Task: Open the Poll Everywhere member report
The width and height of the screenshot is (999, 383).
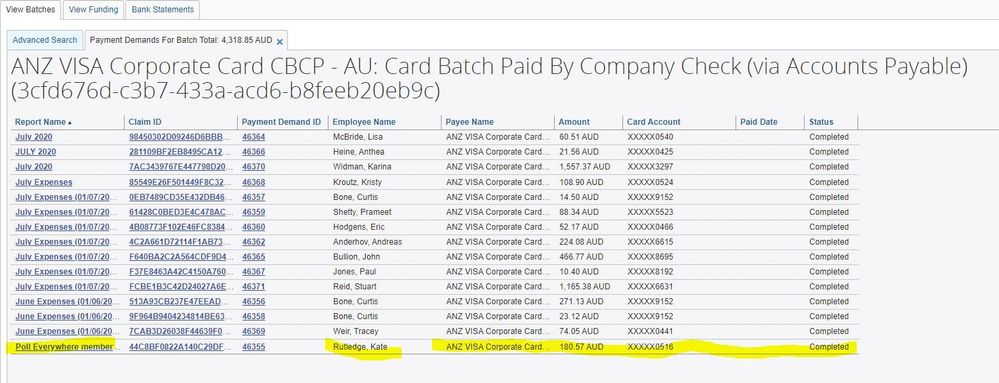Action: coord(65,347)
